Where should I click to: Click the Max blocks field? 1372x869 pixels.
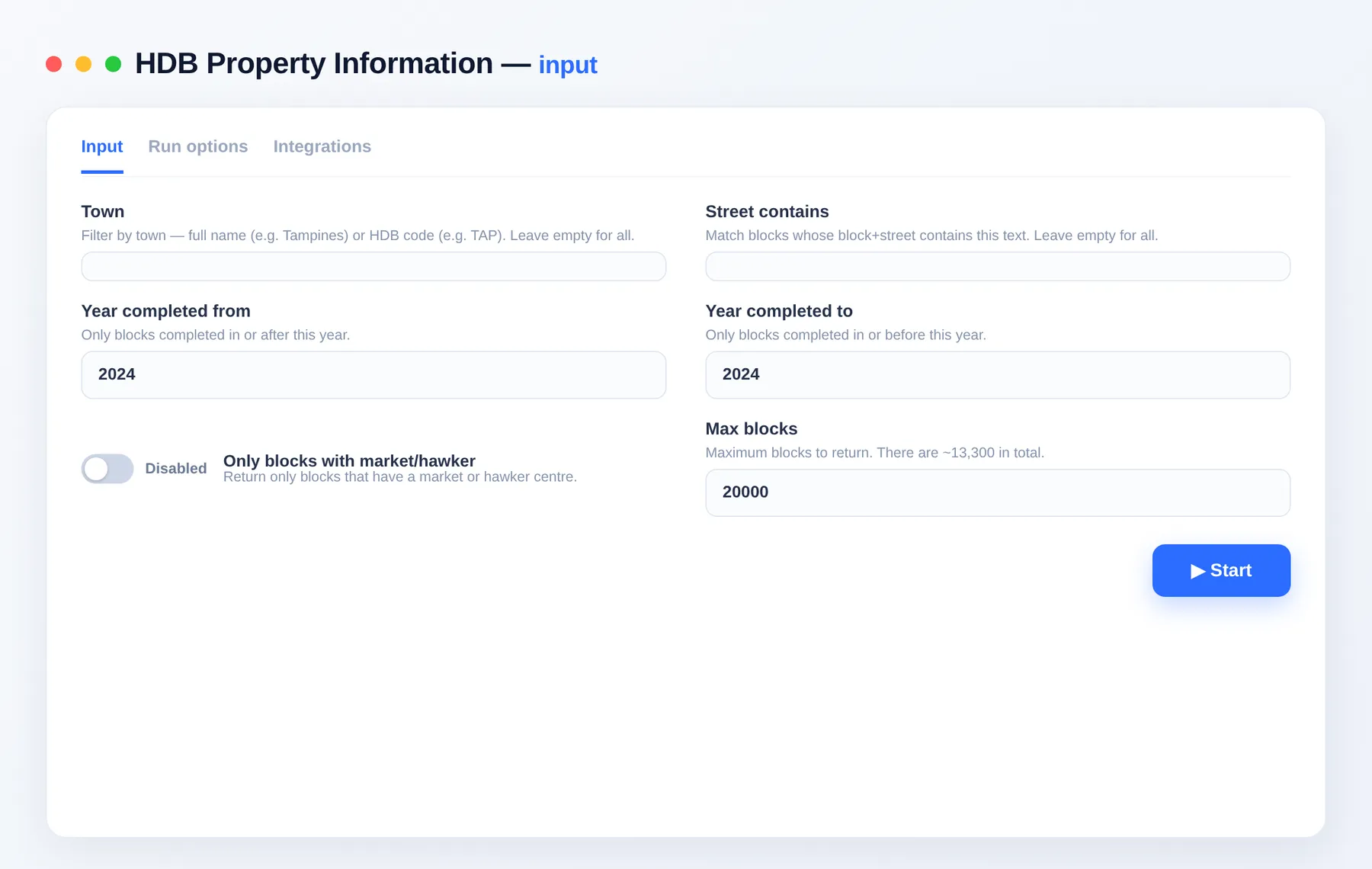tap(998, 492)
